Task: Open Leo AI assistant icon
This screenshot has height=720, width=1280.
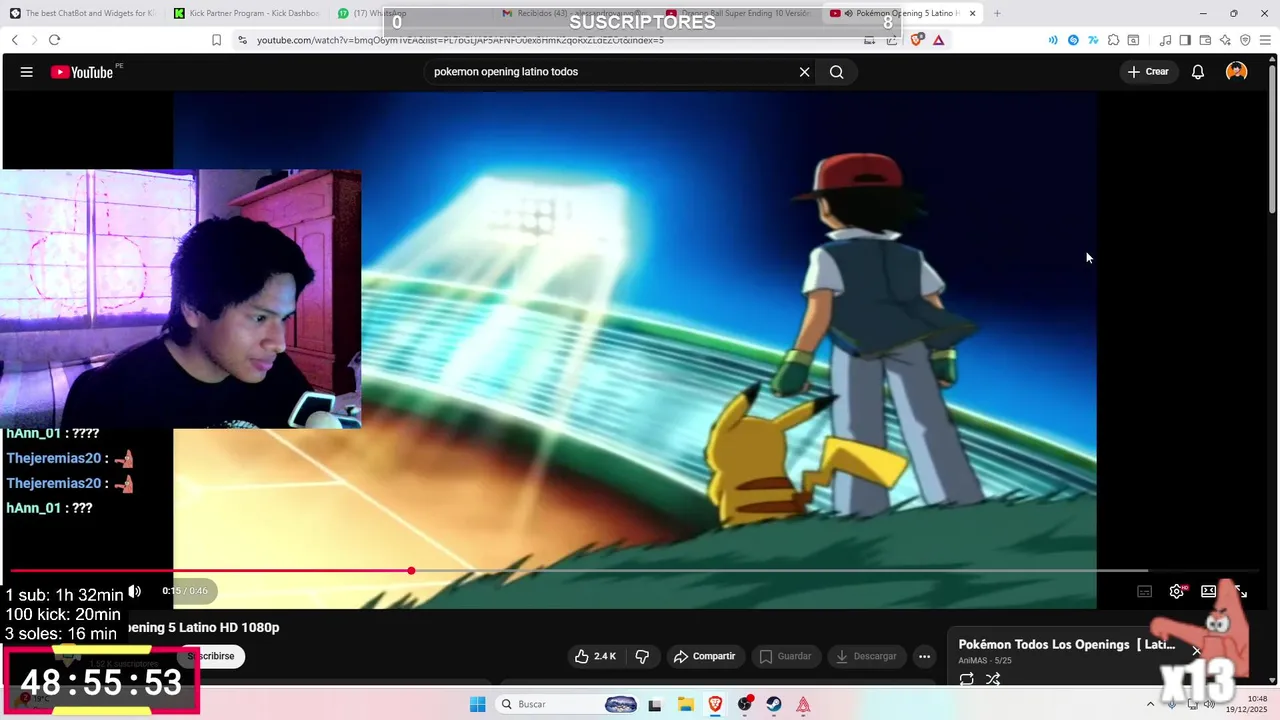Action: 1225,40
